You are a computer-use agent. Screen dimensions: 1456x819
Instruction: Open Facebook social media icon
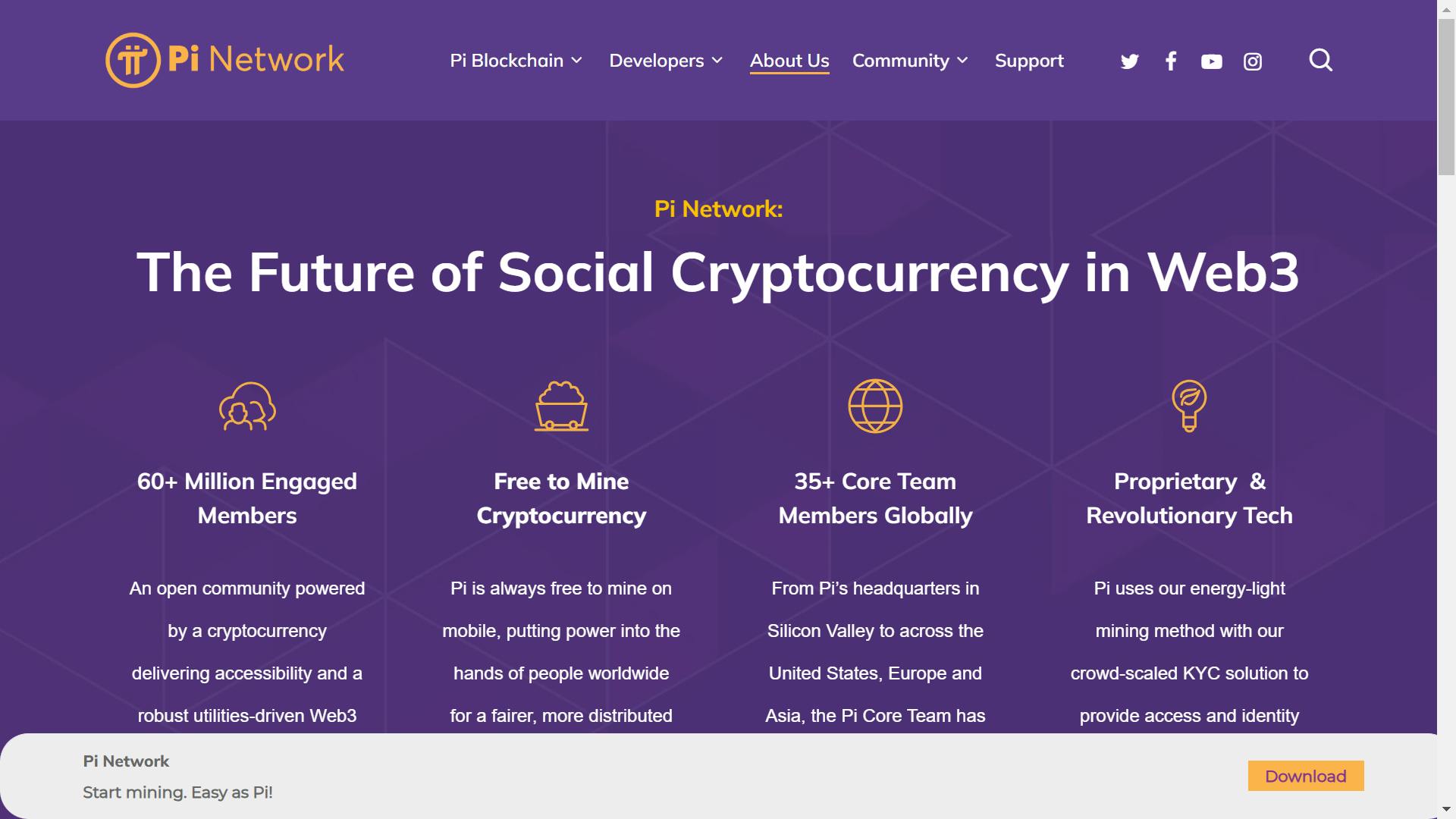pos(1170,60)
